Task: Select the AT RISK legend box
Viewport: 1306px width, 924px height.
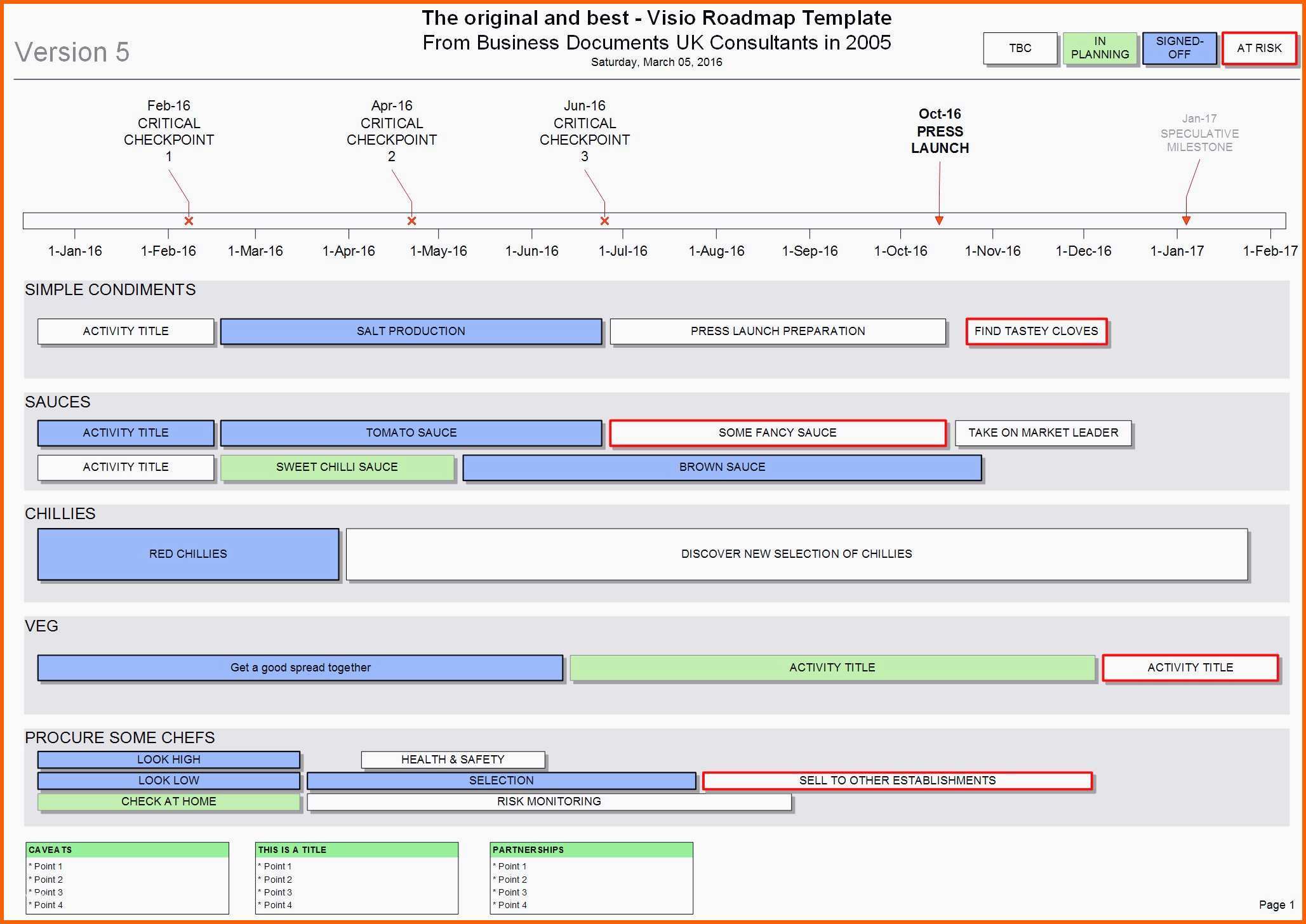Action: 1259,48
